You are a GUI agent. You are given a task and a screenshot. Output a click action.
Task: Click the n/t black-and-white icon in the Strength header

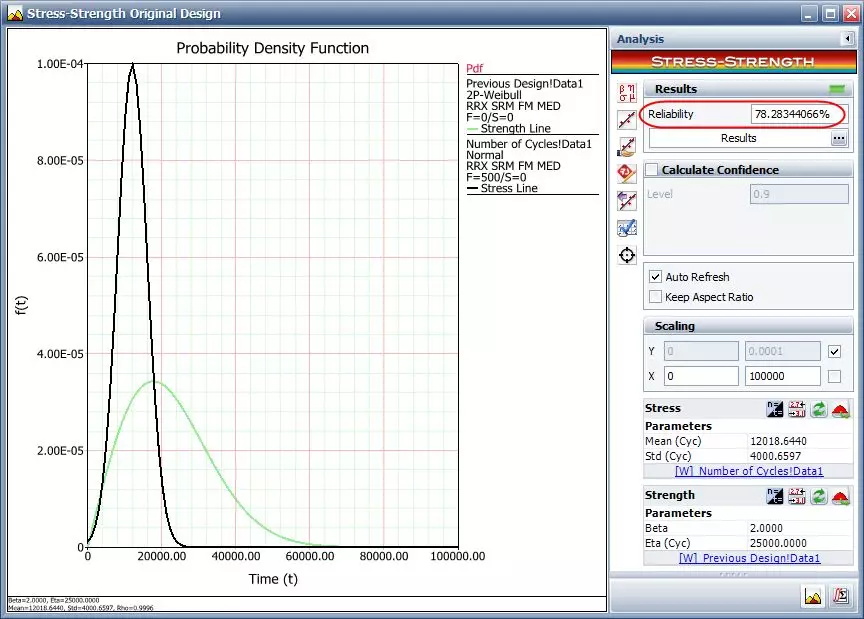coord(775,496)
